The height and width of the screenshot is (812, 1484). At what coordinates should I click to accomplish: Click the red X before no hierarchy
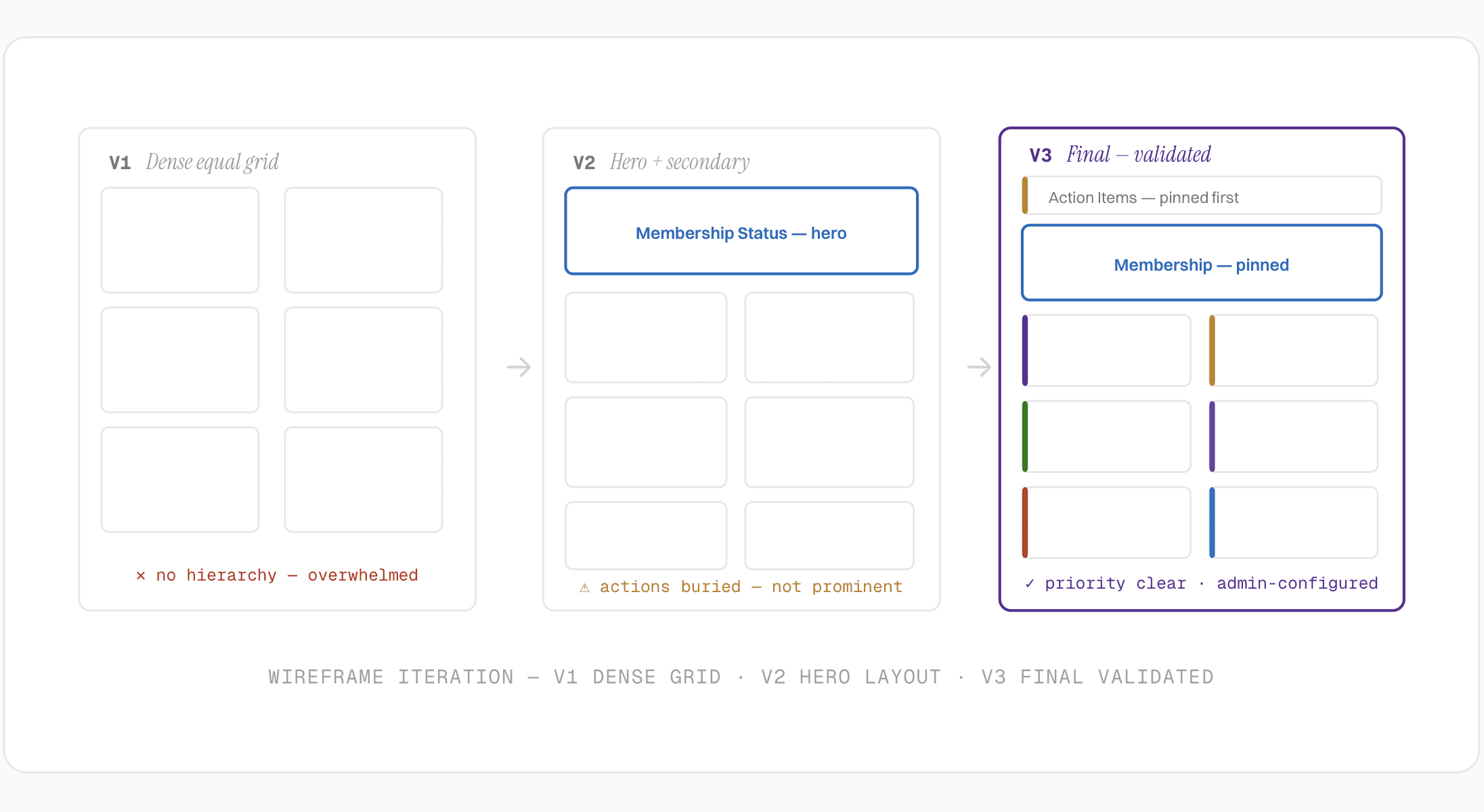pos(141,576)
